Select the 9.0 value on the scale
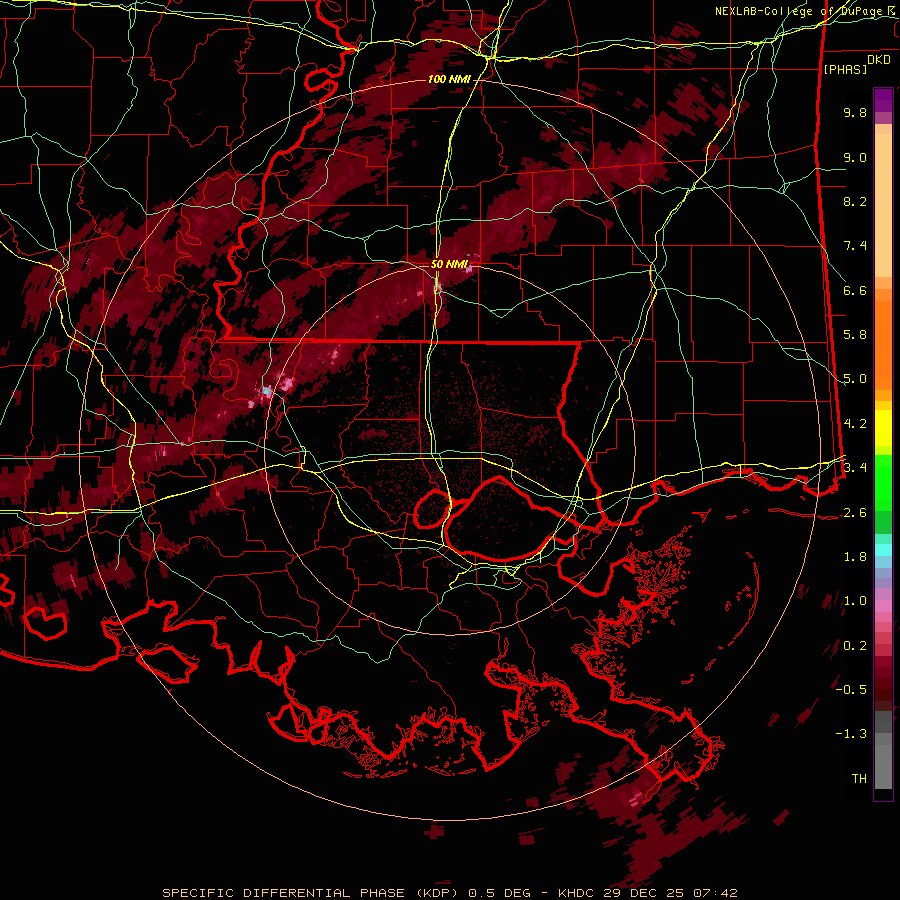Image resolution: width=900 pixels, height=900 pixels. (x=855, y=157)
